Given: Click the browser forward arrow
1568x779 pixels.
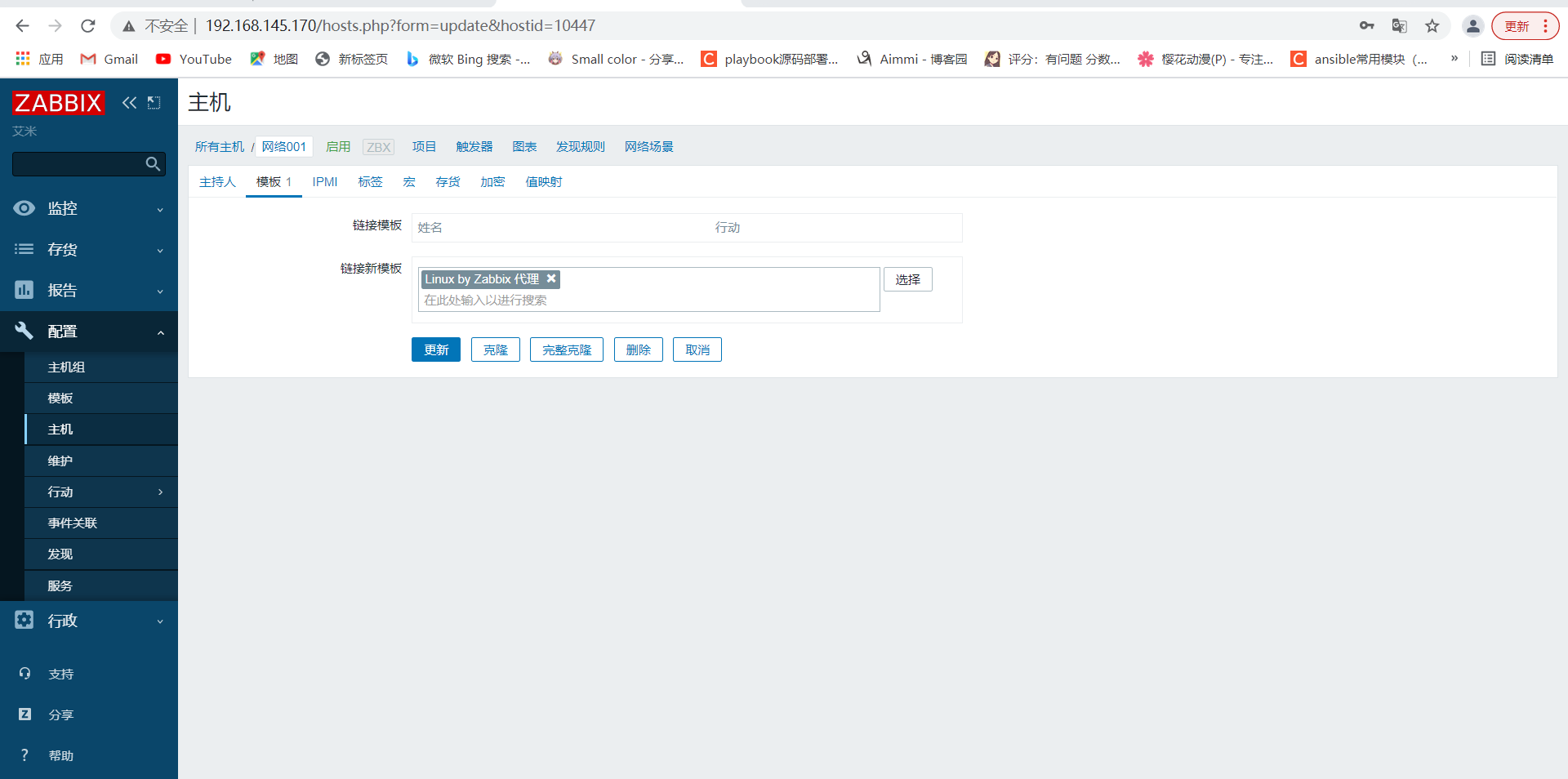Looking at the screenshot, I should pos(55,26).
